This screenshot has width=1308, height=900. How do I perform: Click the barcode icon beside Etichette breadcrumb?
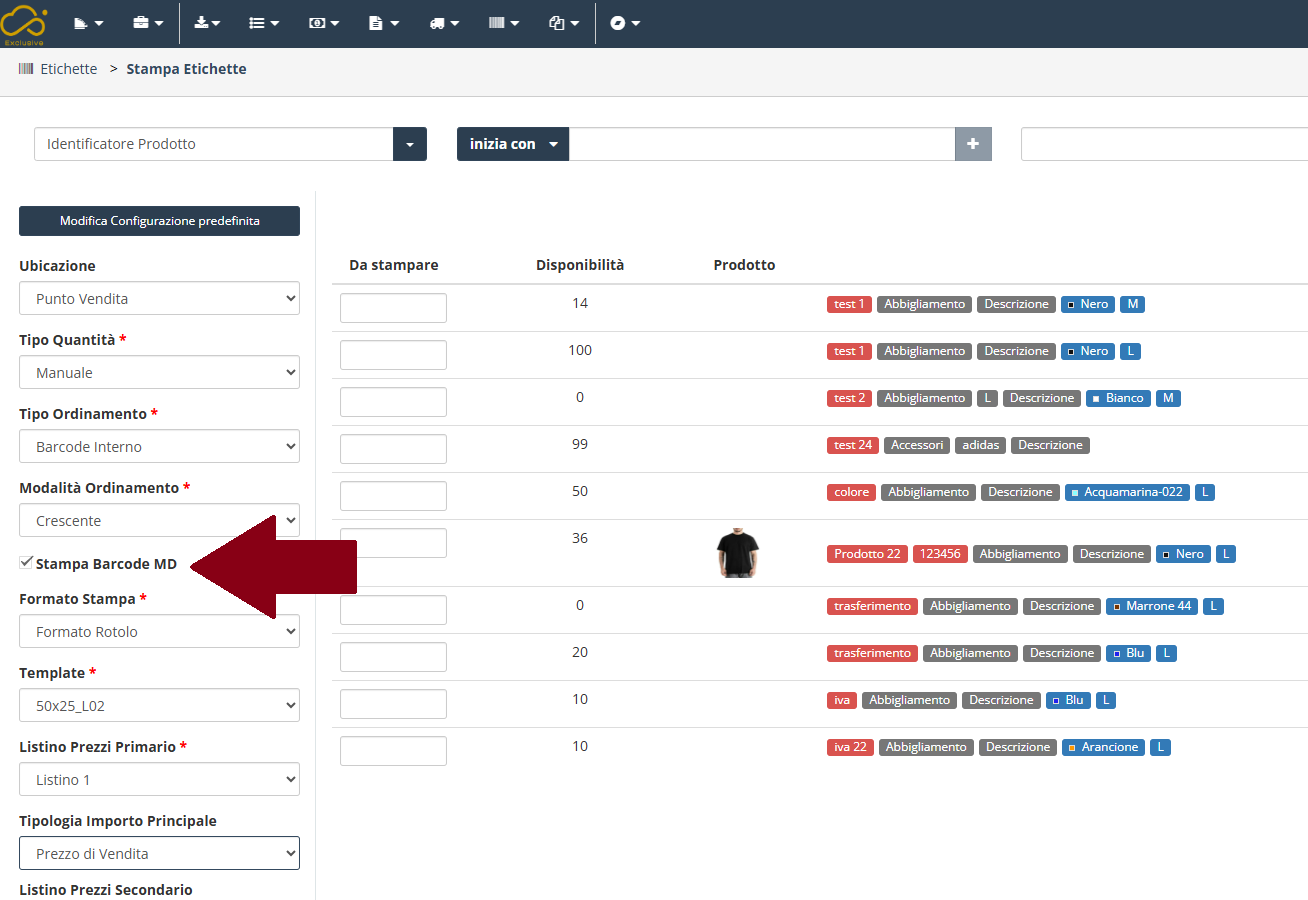(x=26, y=69)
